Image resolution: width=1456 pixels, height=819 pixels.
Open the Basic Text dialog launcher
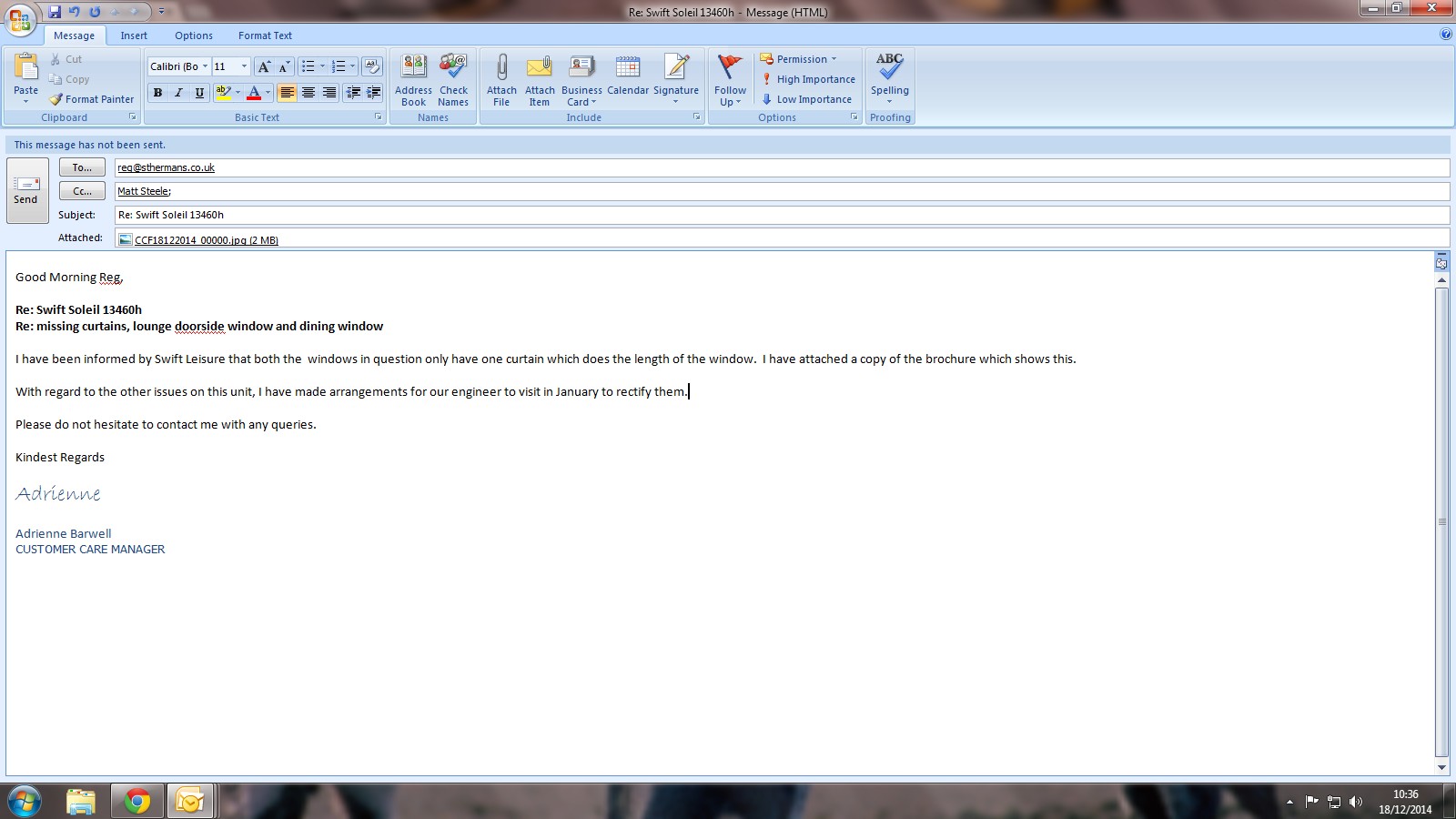[x=379, y=117]
